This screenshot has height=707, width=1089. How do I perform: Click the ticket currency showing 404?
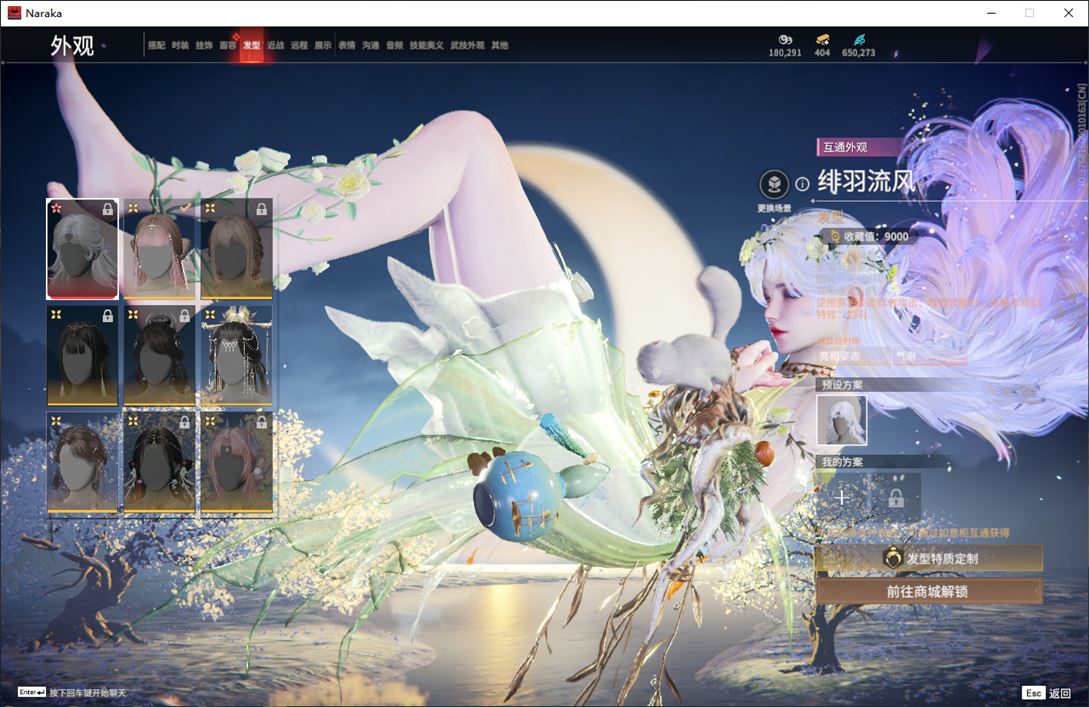coord(822,46)
